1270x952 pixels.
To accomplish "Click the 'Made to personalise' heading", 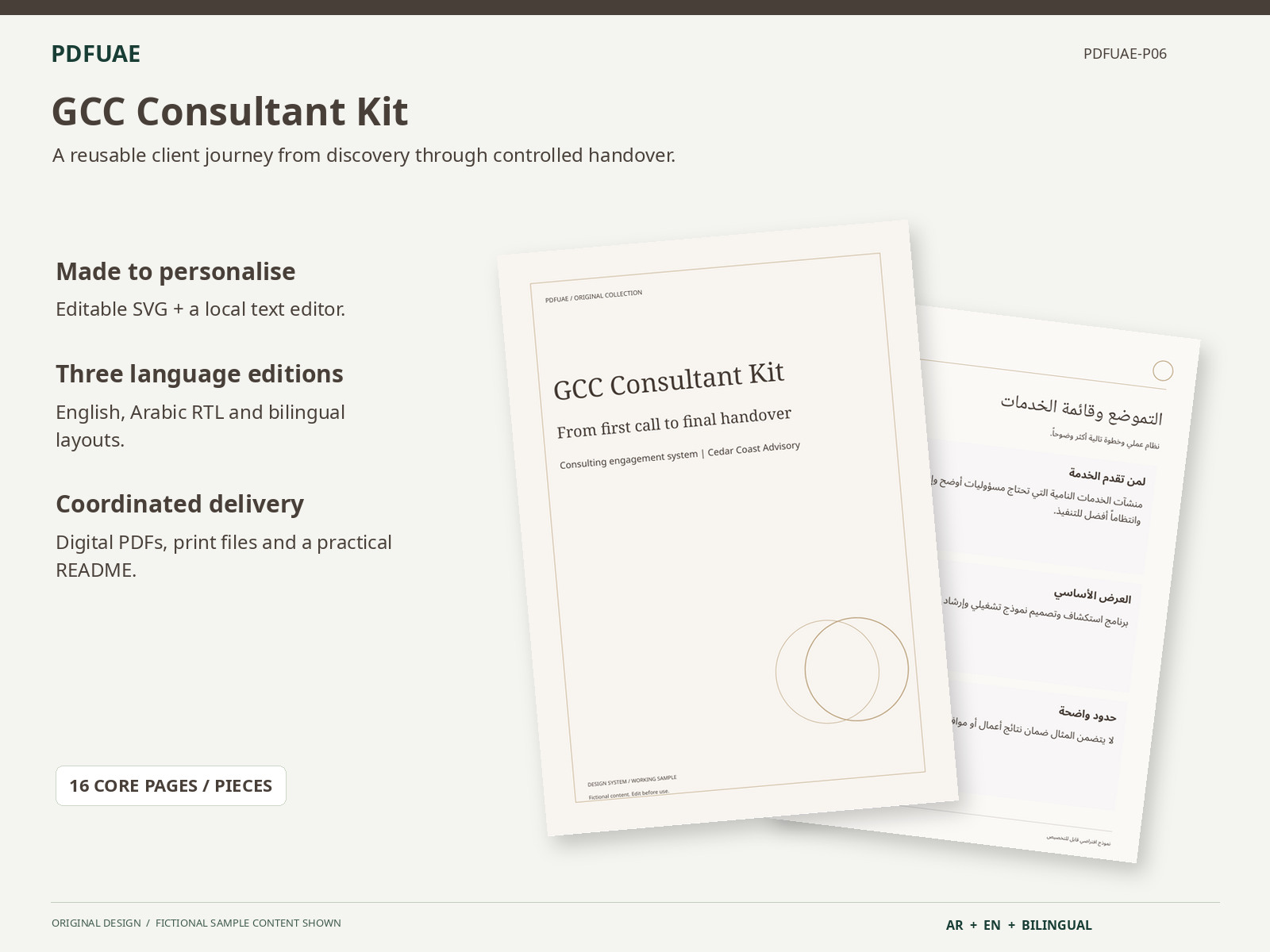I will click(175, 271).
